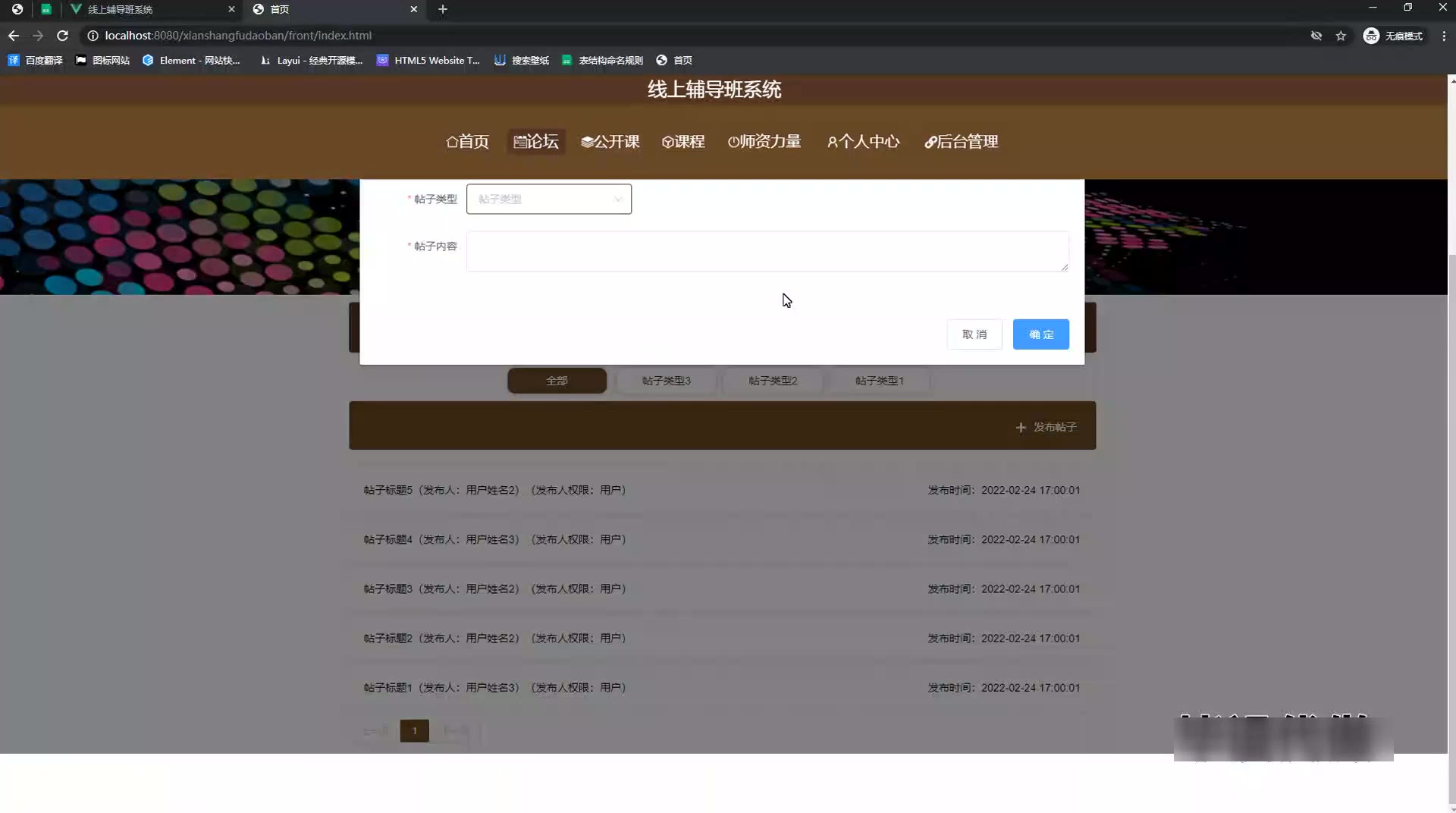Confirm the post with 确定 button
Screen dimensions: 1456x813
tap(1041, 334)
